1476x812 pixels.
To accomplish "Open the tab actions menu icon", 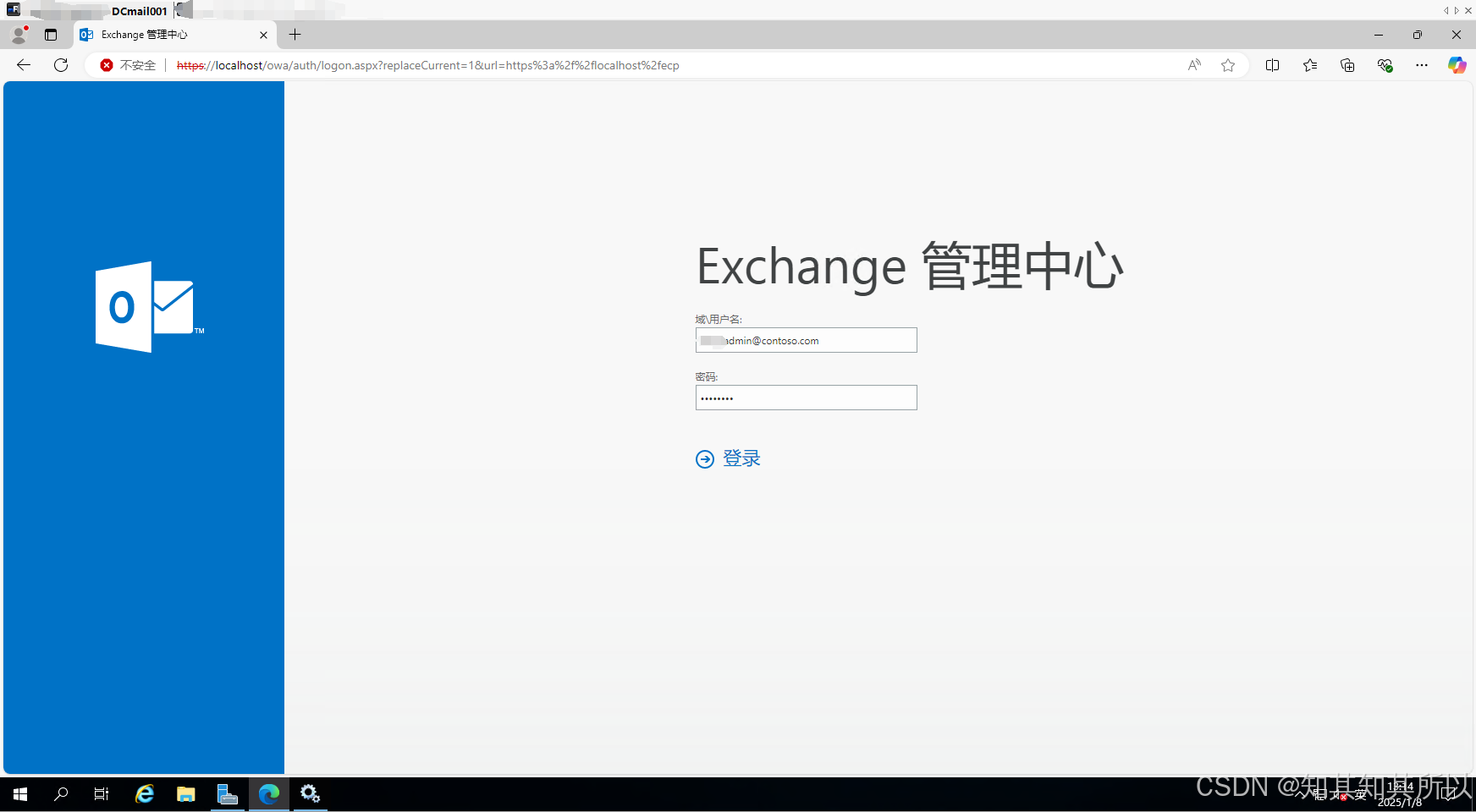I will pos(51,35).
